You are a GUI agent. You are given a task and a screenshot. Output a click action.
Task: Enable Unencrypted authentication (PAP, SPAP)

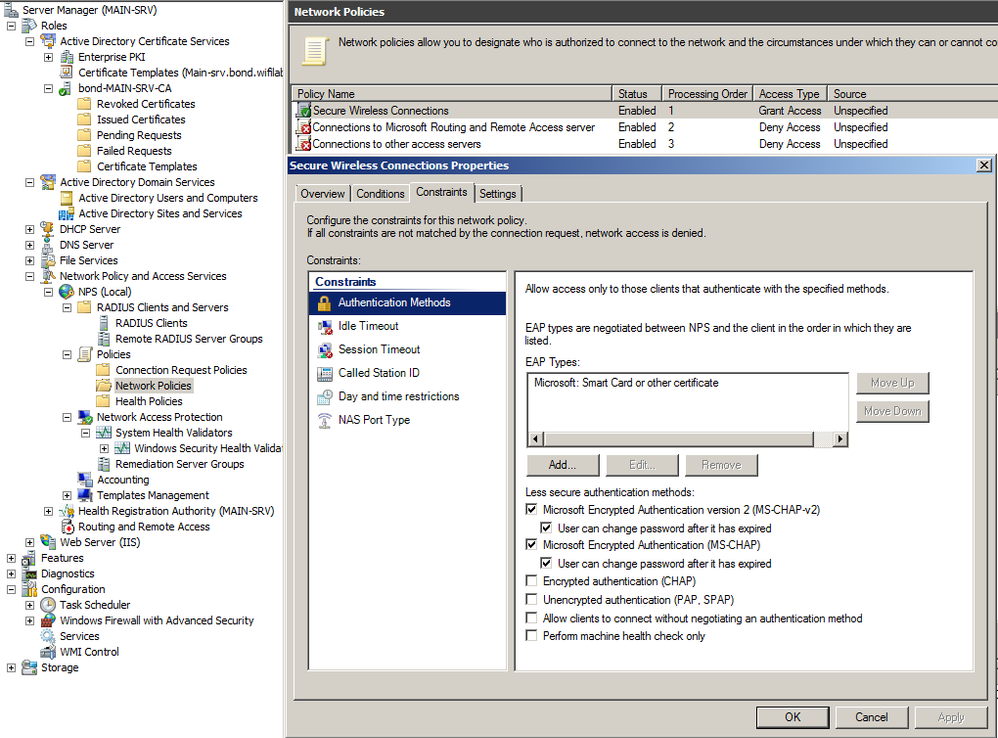531,599
